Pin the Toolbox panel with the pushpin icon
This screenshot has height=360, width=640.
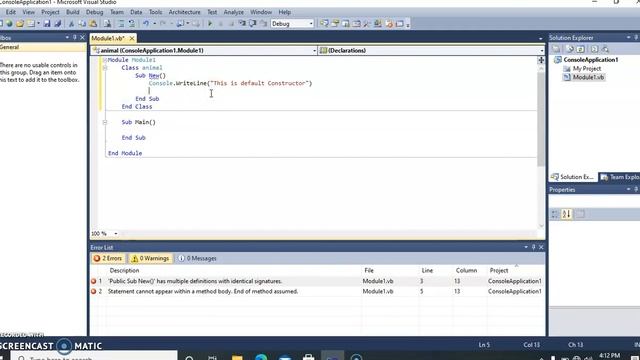[74, 38]
